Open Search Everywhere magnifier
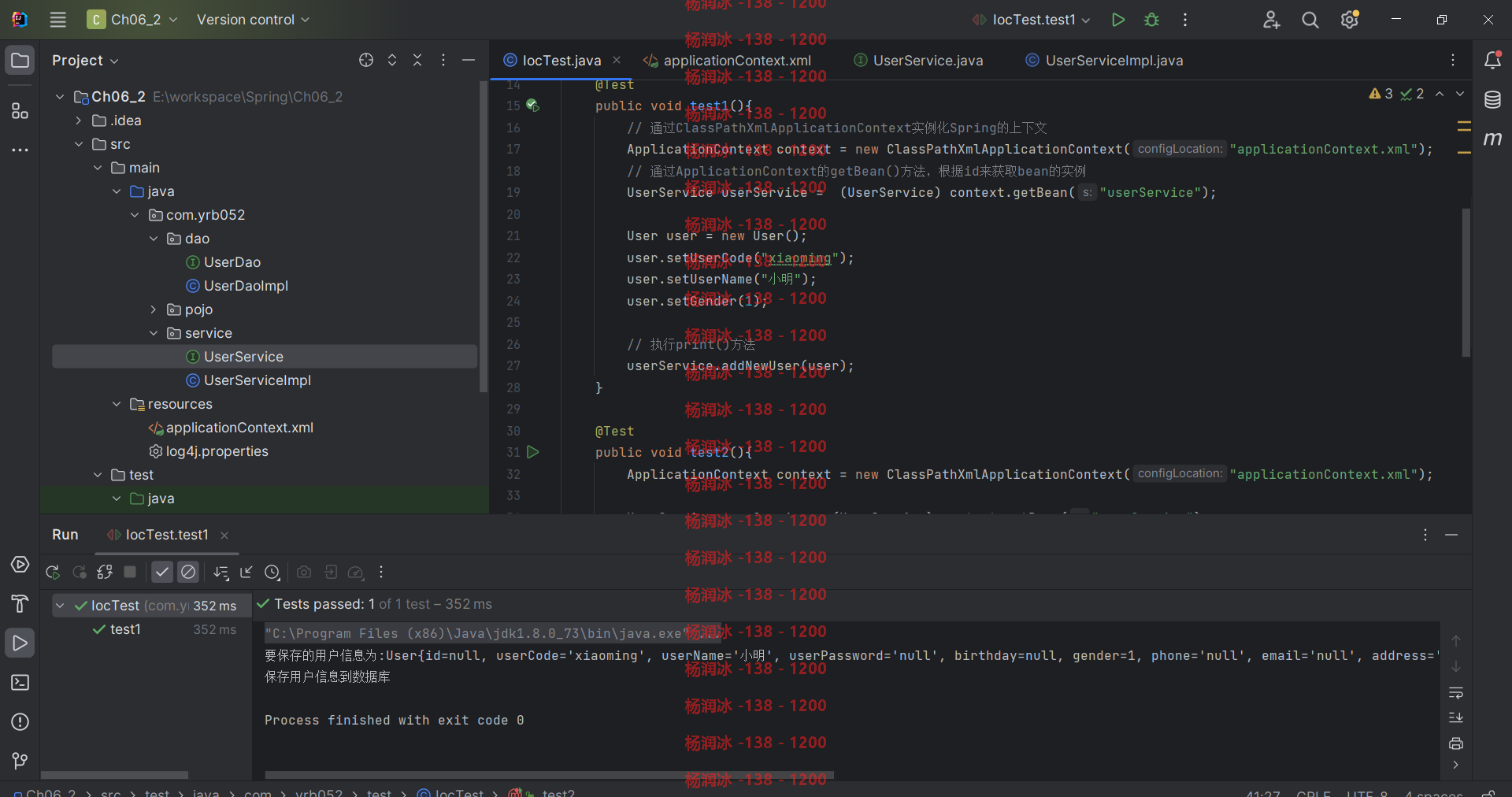This screenshot has width=1512, height=797. pyautogui.click(x=1310, y=20)
